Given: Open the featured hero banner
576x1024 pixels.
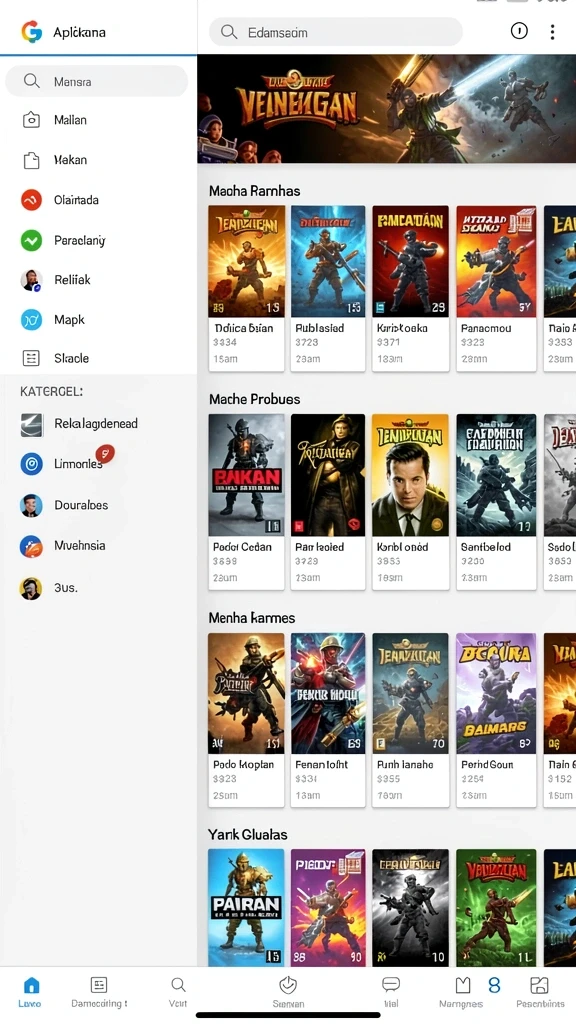Looking at the screenshot, I should pyautogui.click(x=387, y=108).
